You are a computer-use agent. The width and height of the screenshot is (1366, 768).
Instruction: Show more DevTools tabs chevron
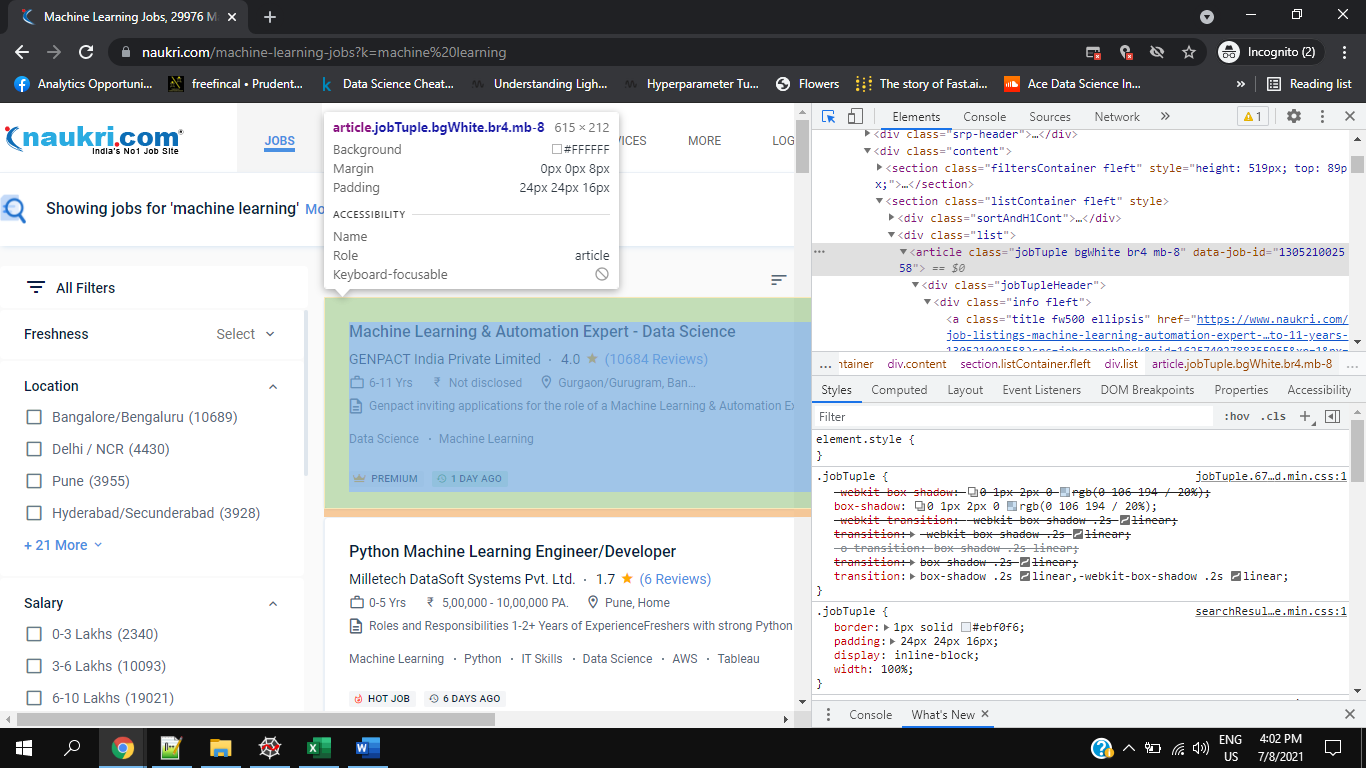point(1165,116)
